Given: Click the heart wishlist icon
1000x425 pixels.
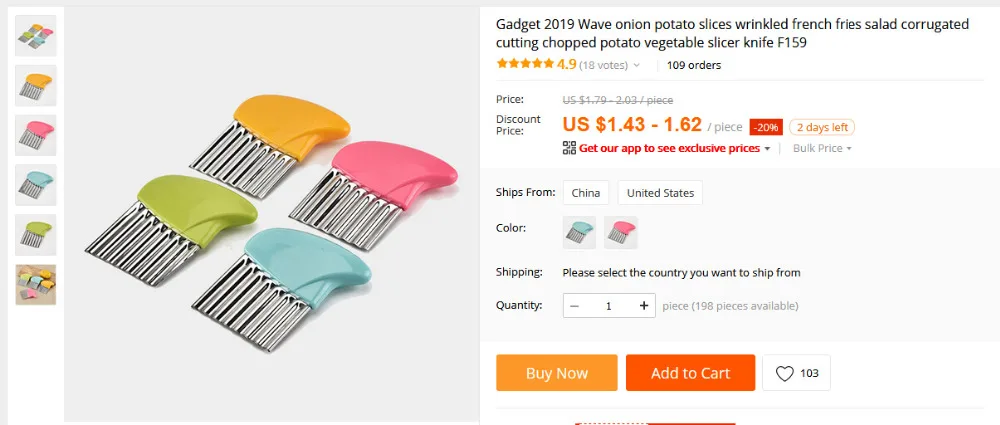Looking at the screenshot, I should [x=784, y=373].
